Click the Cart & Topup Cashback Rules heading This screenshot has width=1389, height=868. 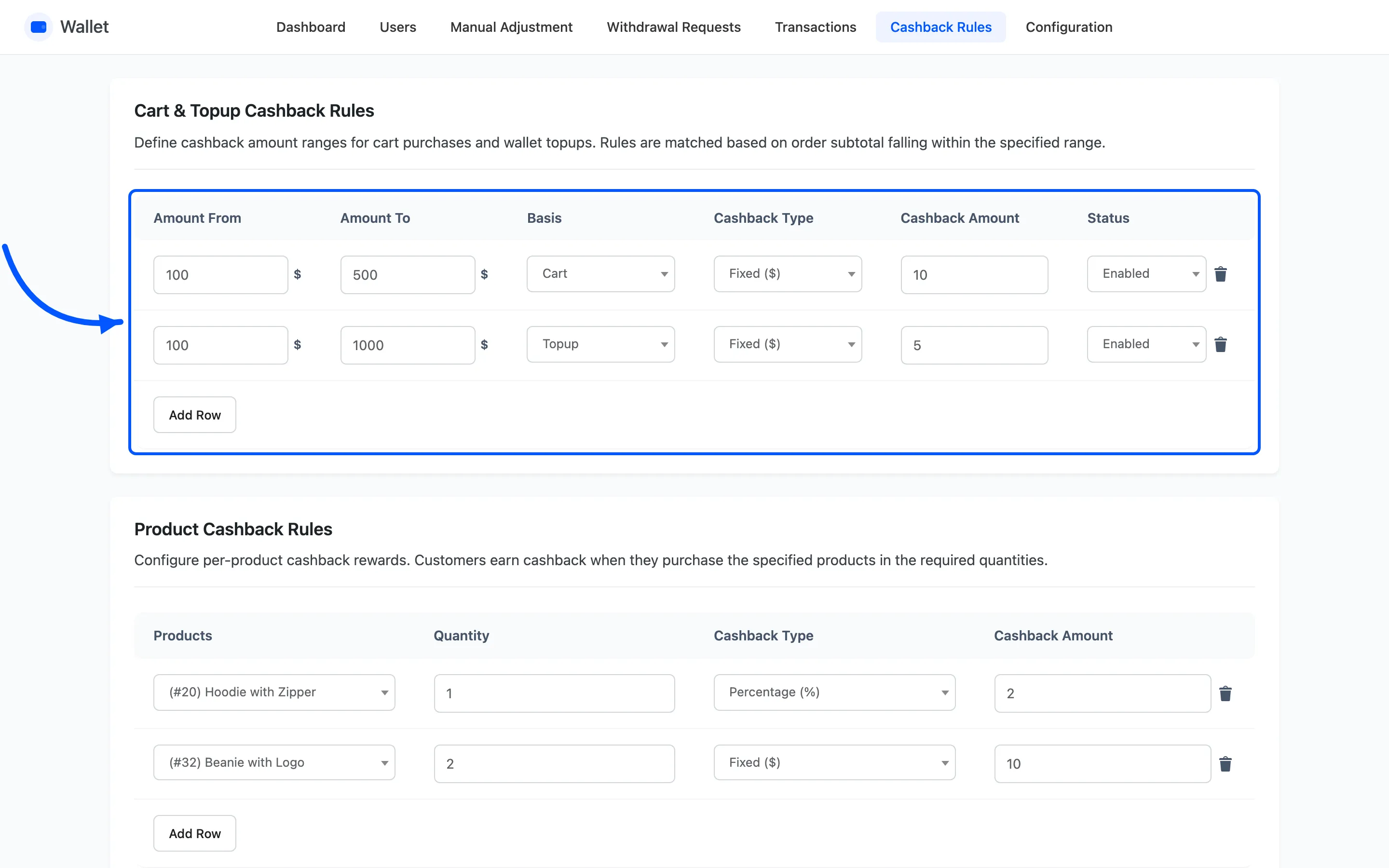click(254, 111)
